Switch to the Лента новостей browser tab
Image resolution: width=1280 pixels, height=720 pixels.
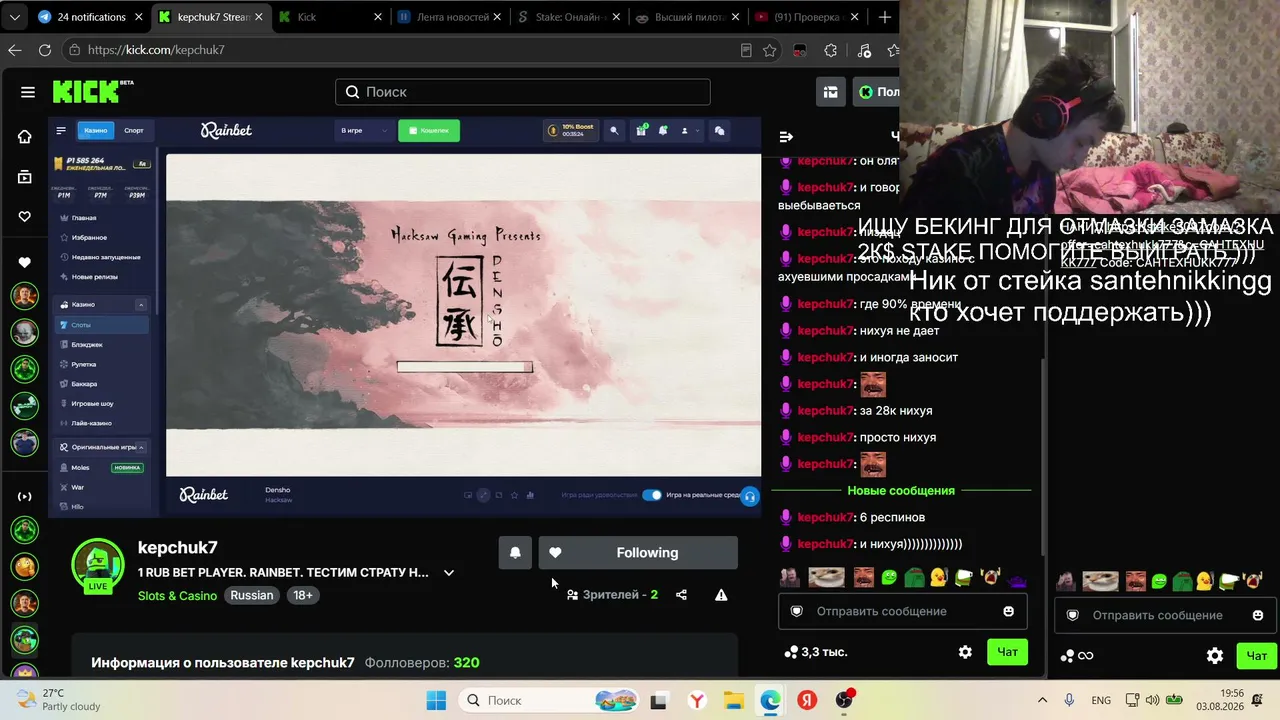[449, 17]
